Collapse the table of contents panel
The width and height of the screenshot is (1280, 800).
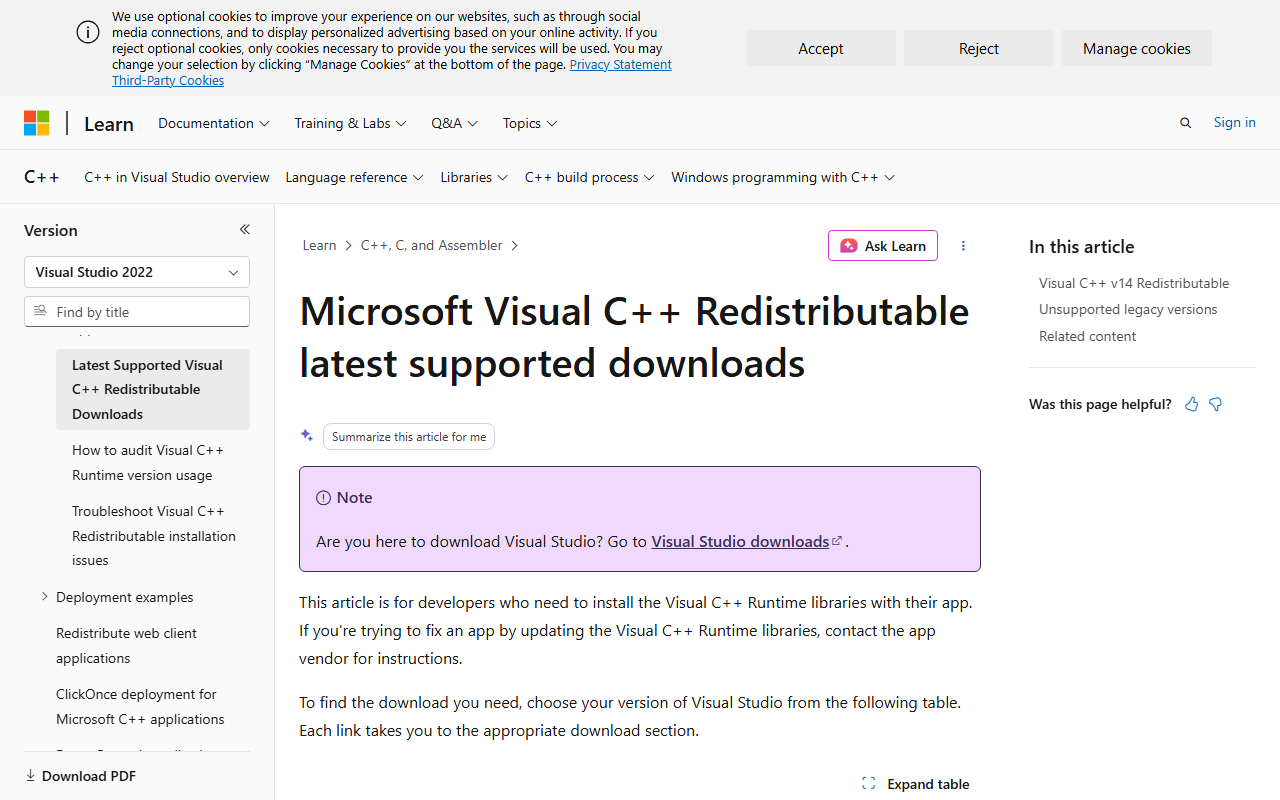pyautogui.click(x=244, y=230)
